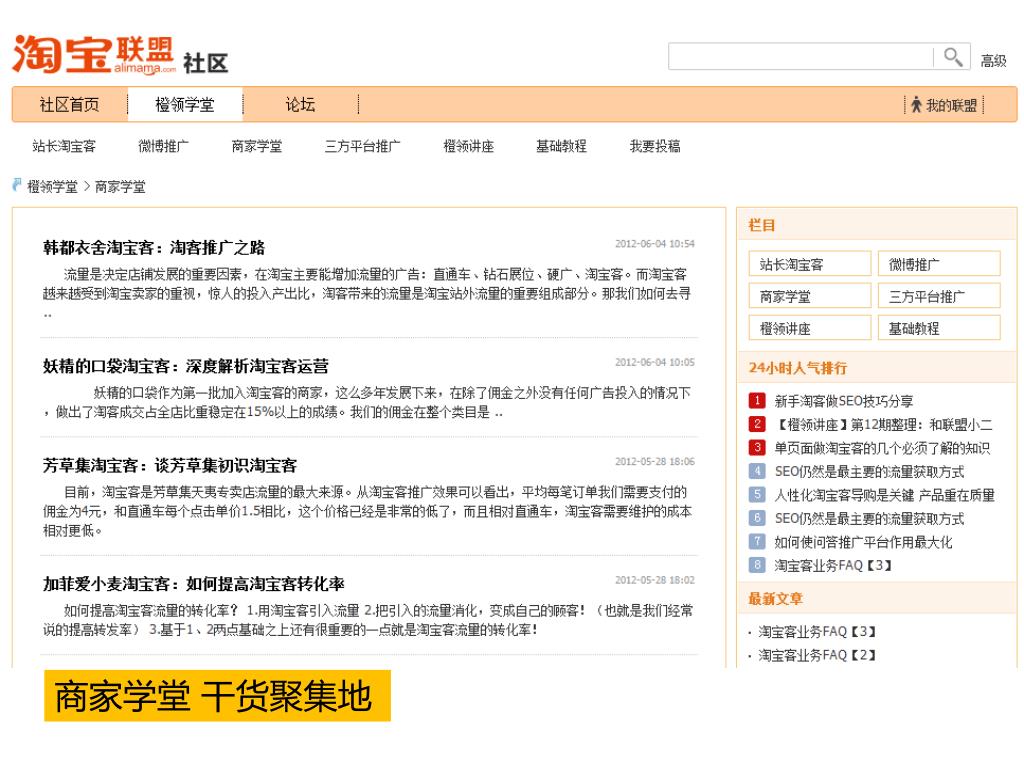Click the timestamp 2012-05-28 18:02
The width and height of the screenshot is (1024, 768).
(654, 580)
